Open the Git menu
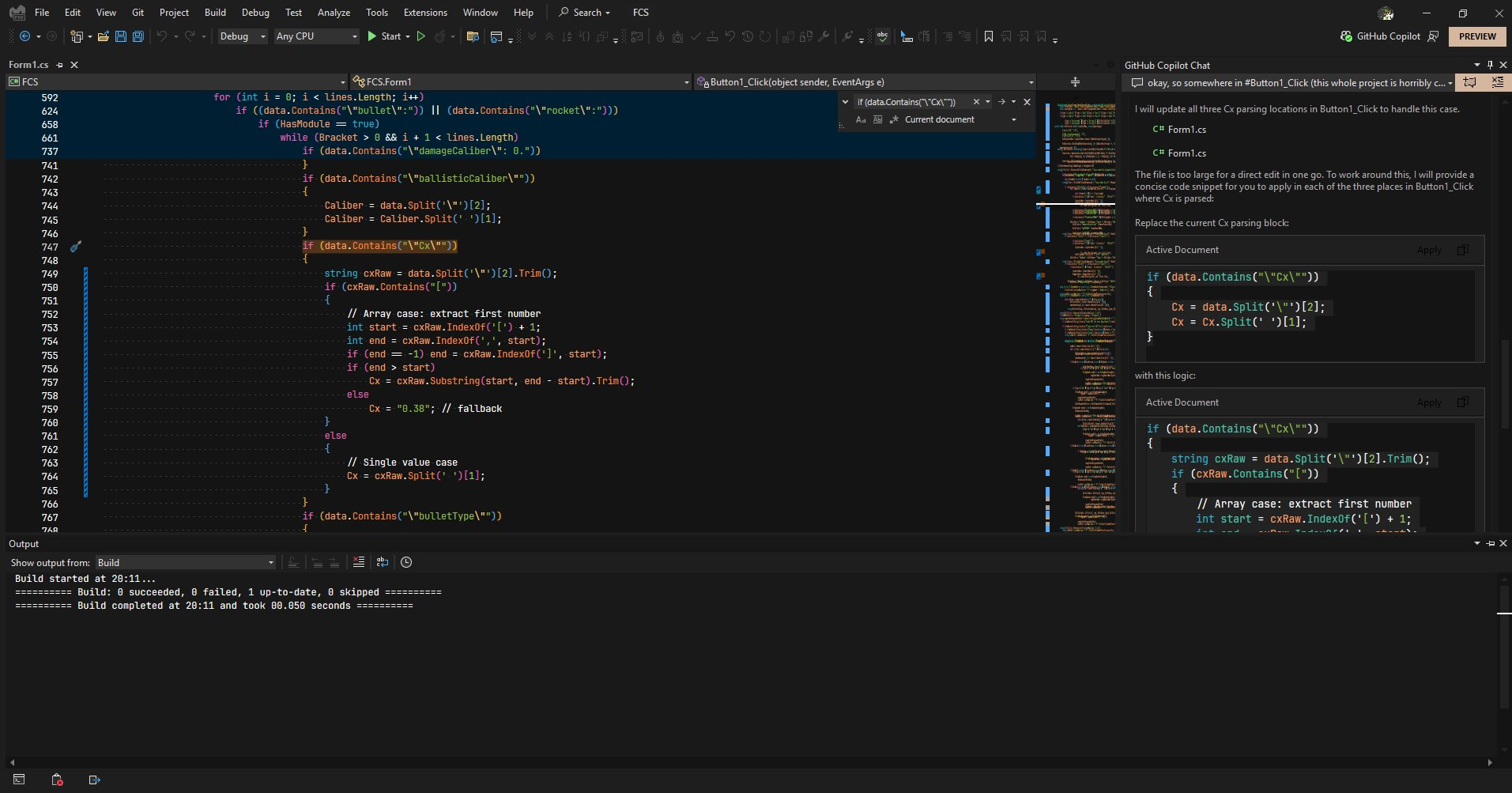This screenshot has width=1512, height=793. coord(138,13)
